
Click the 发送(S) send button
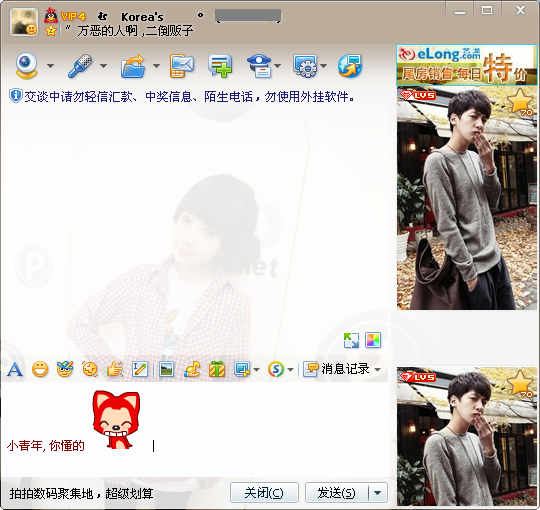(336, 493)
